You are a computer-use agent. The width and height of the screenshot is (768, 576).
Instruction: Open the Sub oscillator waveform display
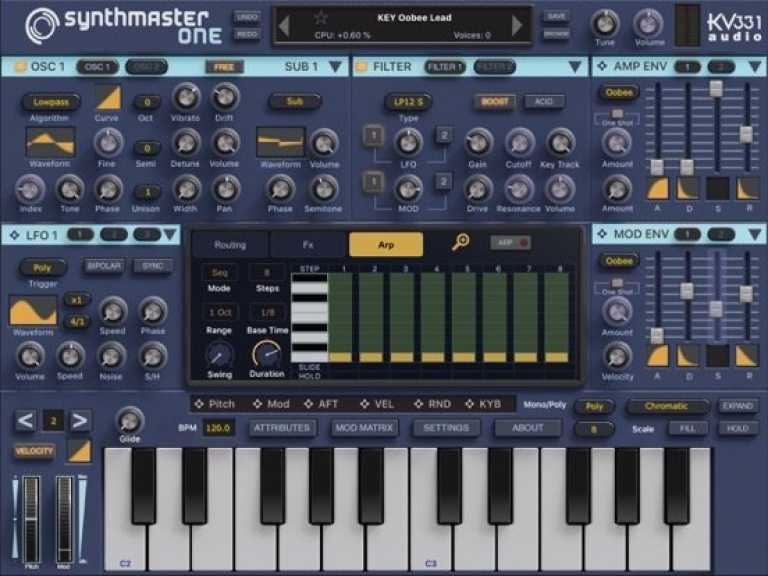280,142
